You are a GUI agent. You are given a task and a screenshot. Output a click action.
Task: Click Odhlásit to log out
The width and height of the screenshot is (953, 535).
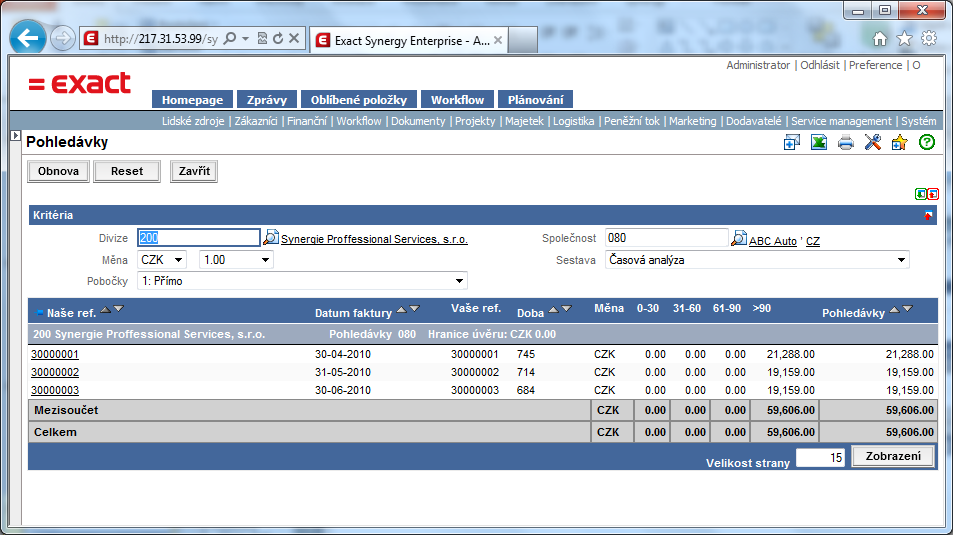coord(819,65)
